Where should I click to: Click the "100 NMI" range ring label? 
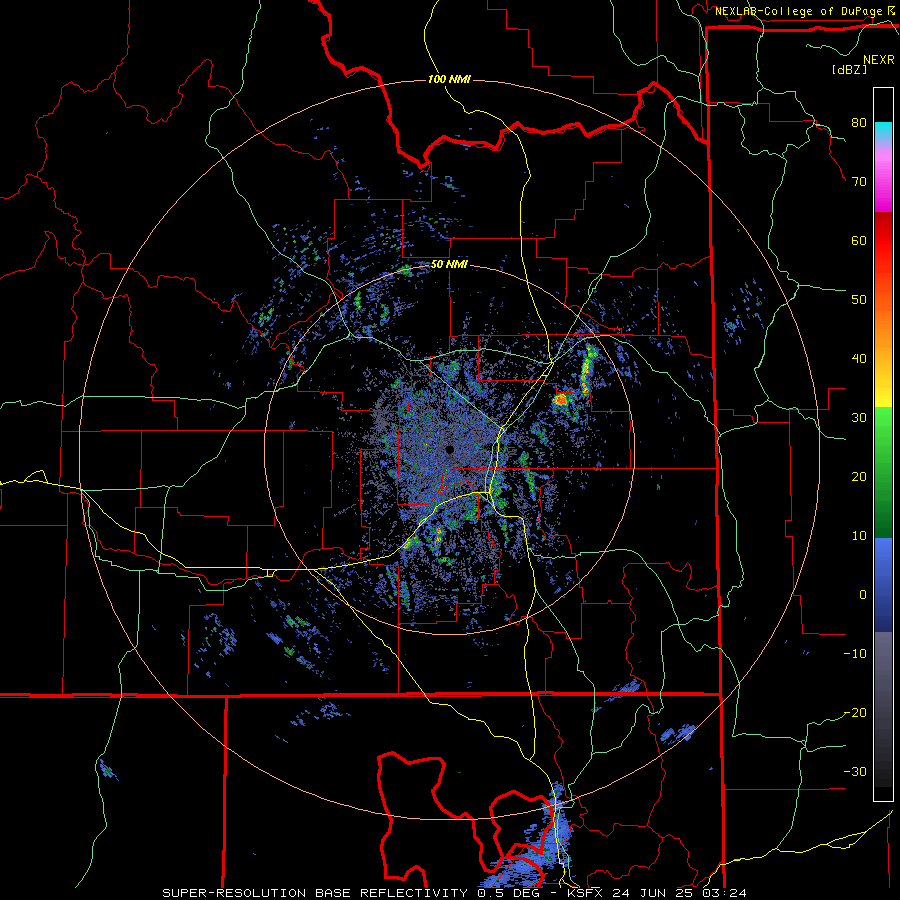click(449, 79)
